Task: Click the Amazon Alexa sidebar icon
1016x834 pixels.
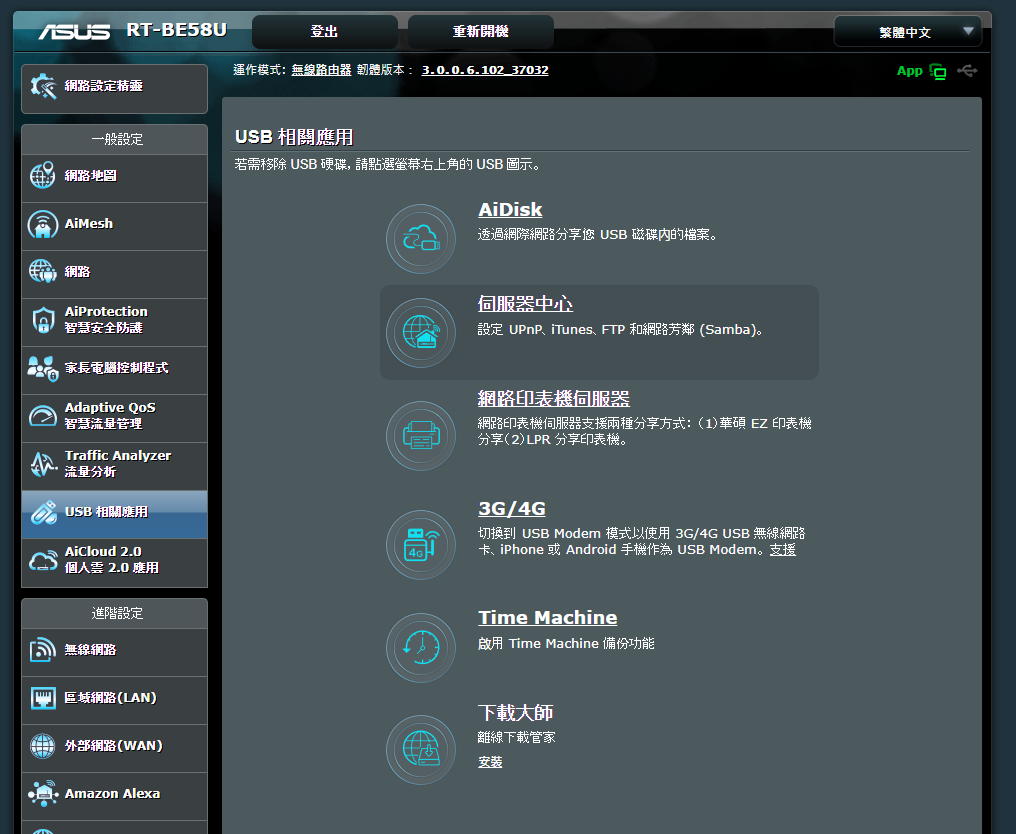Action: point(43,794)
